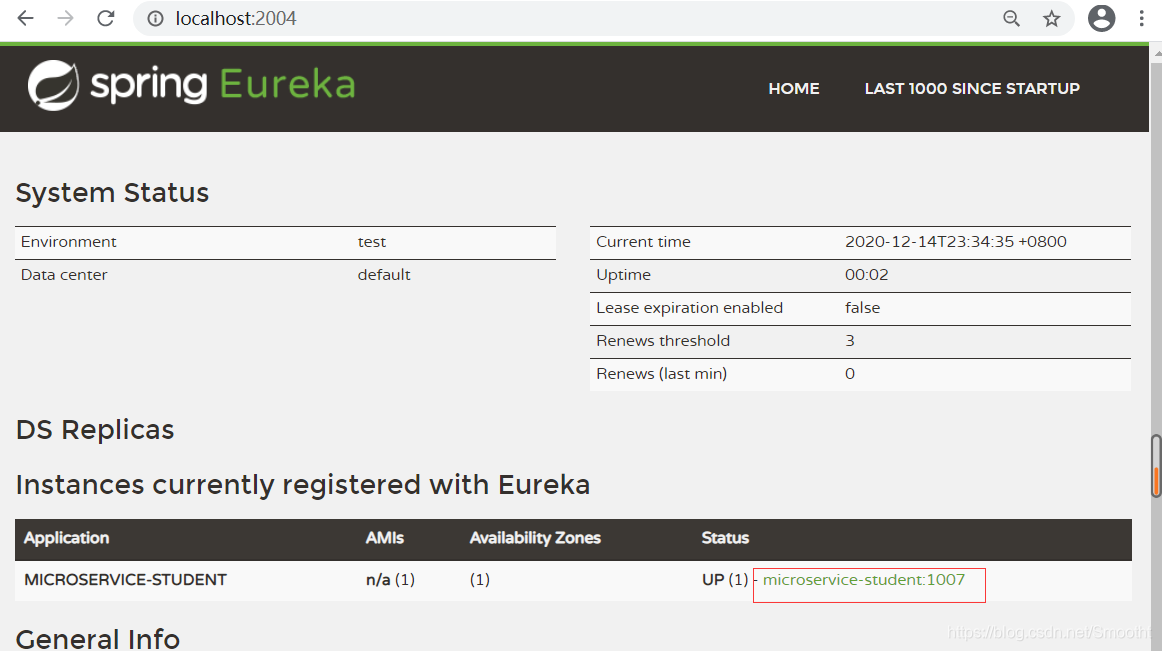Screen dimensions: 1162x651
Task: Select the Current time label
Action: coord(643,242)
